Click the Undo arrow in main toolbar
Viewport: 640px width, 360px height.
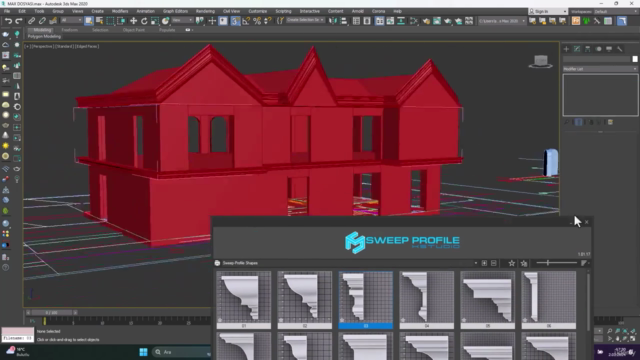coord(8,21)
